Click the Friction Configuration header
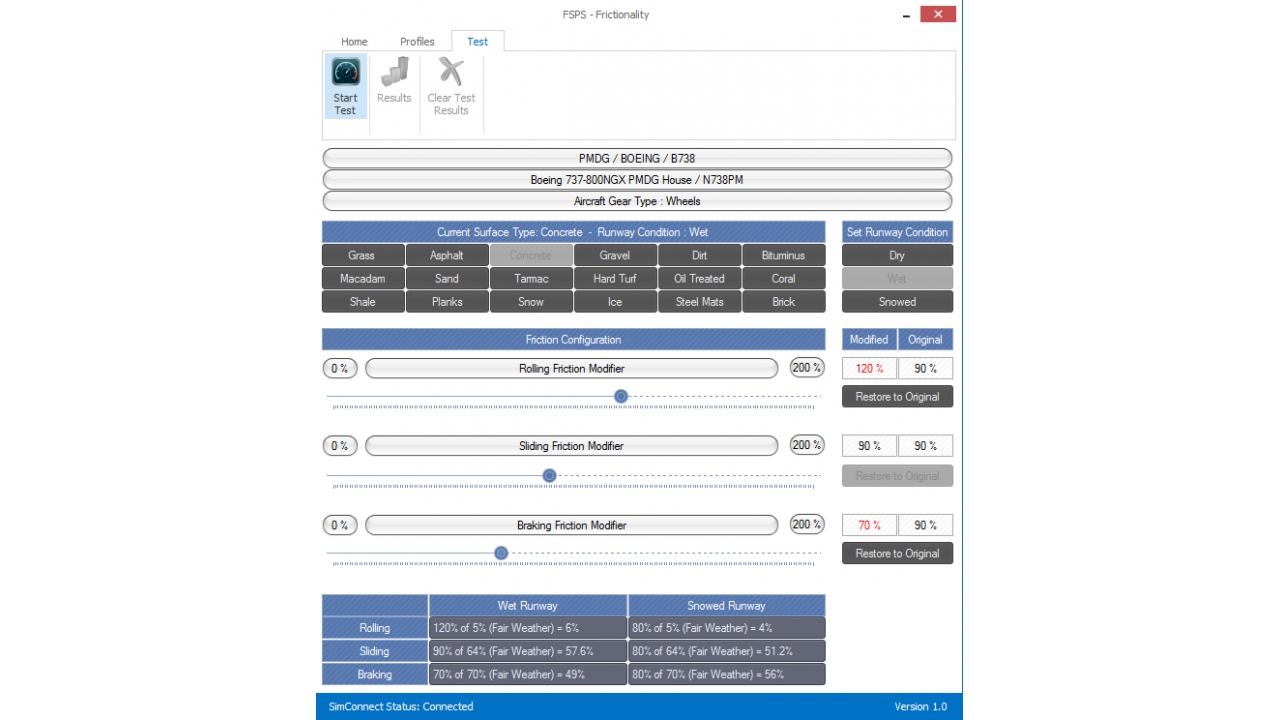This screenshot has height=720, width=1280. [x=574, y=339]
